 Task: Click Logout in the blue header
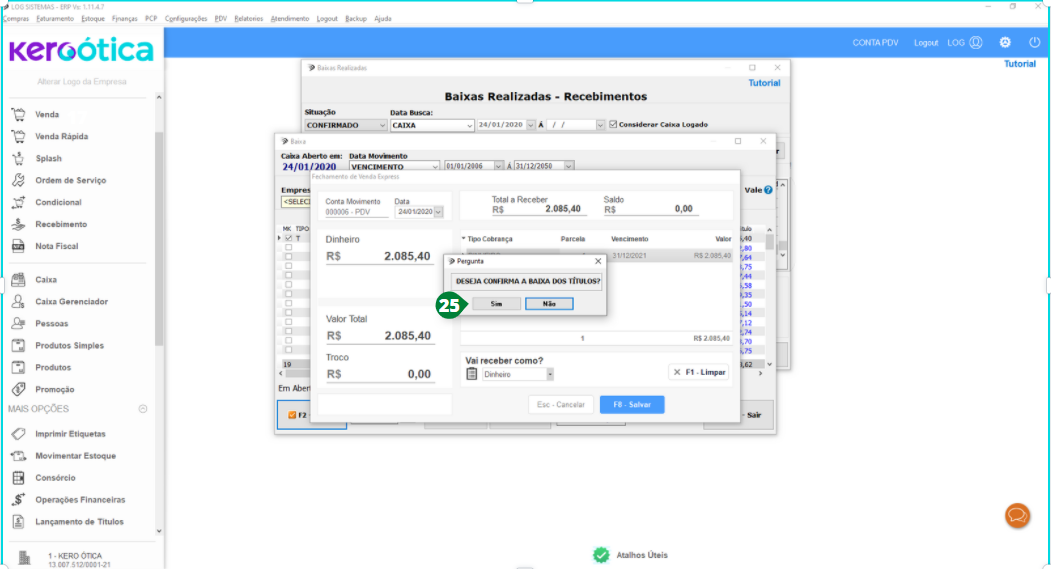tap(926, 42)
